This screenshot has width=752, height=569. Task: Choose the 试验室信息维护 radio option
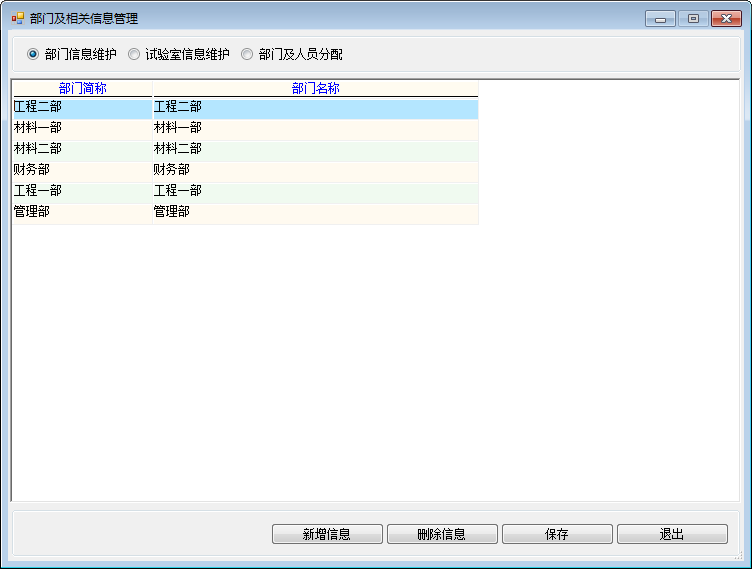coord(134,54)
